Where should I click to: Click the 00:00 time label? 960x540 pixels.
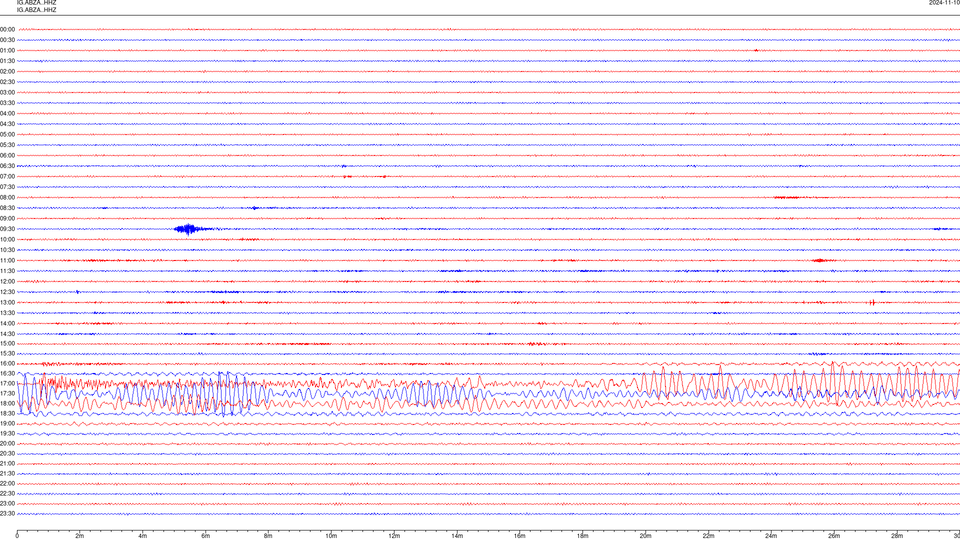point(7,29)
